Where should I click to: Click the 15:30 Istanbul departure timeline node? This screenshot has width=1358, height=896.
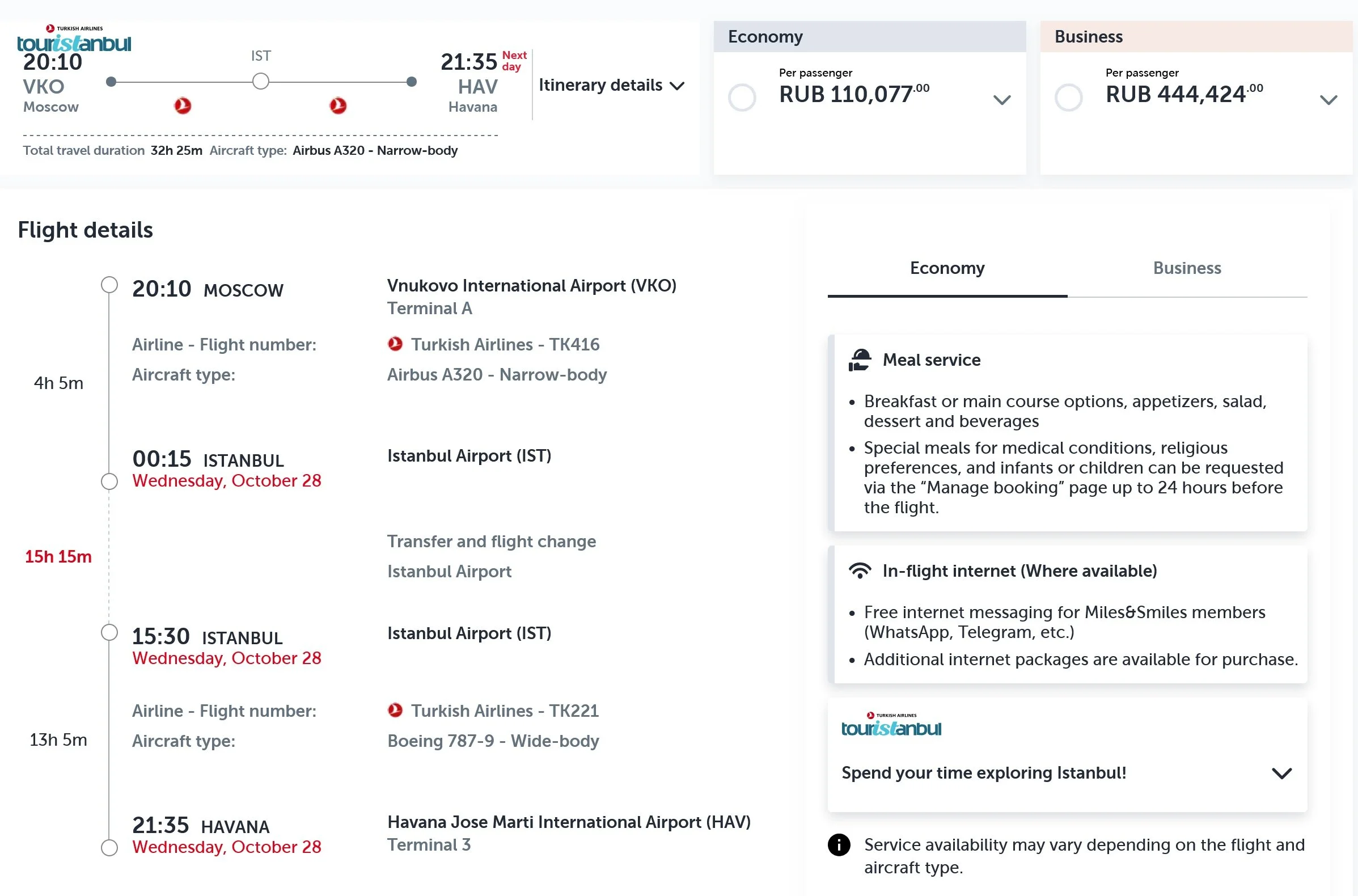(109, 632)
